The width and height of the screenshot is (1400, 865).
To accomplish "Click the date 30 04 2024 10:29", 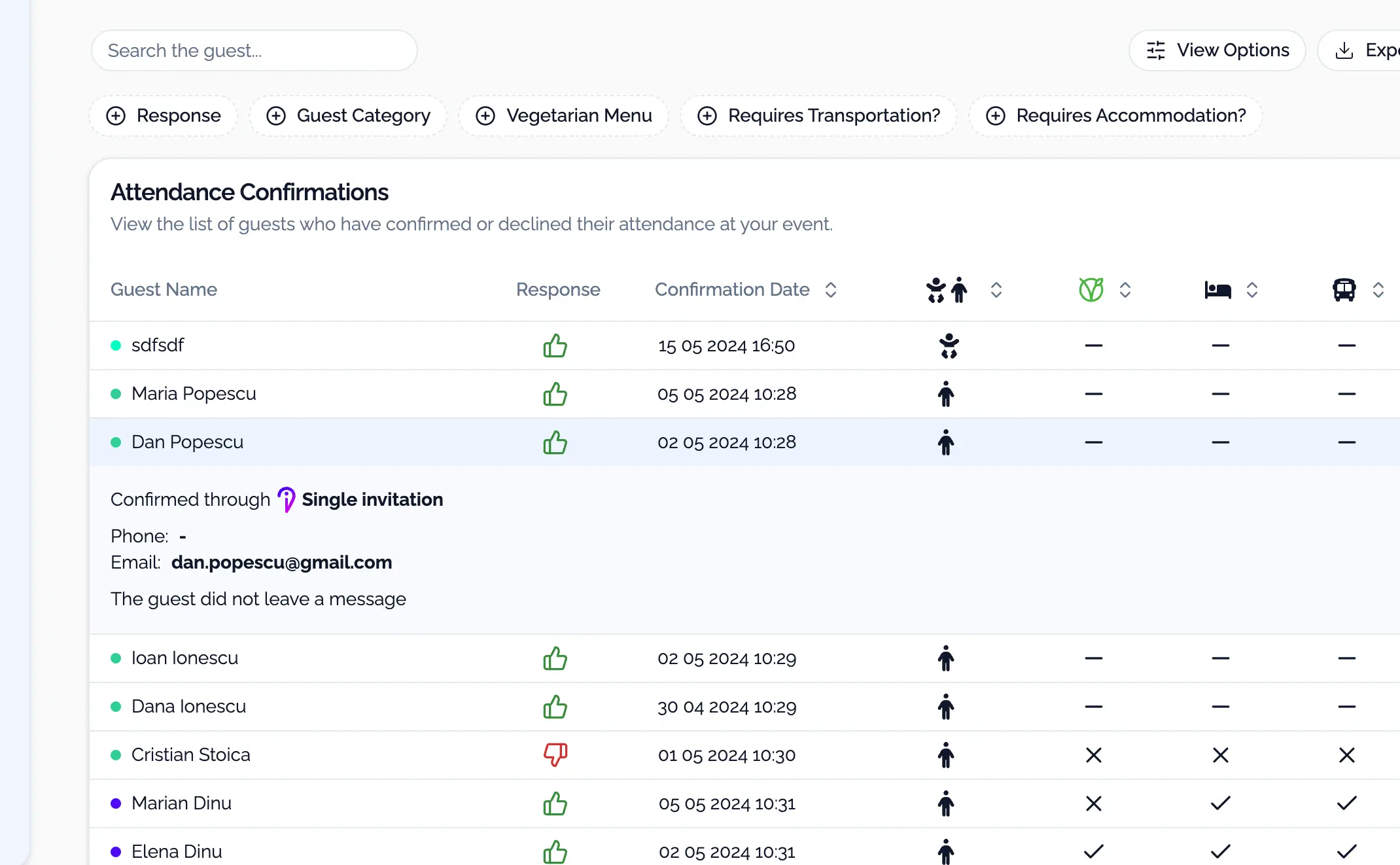I will pyautogui.click(x=727, y=707).
